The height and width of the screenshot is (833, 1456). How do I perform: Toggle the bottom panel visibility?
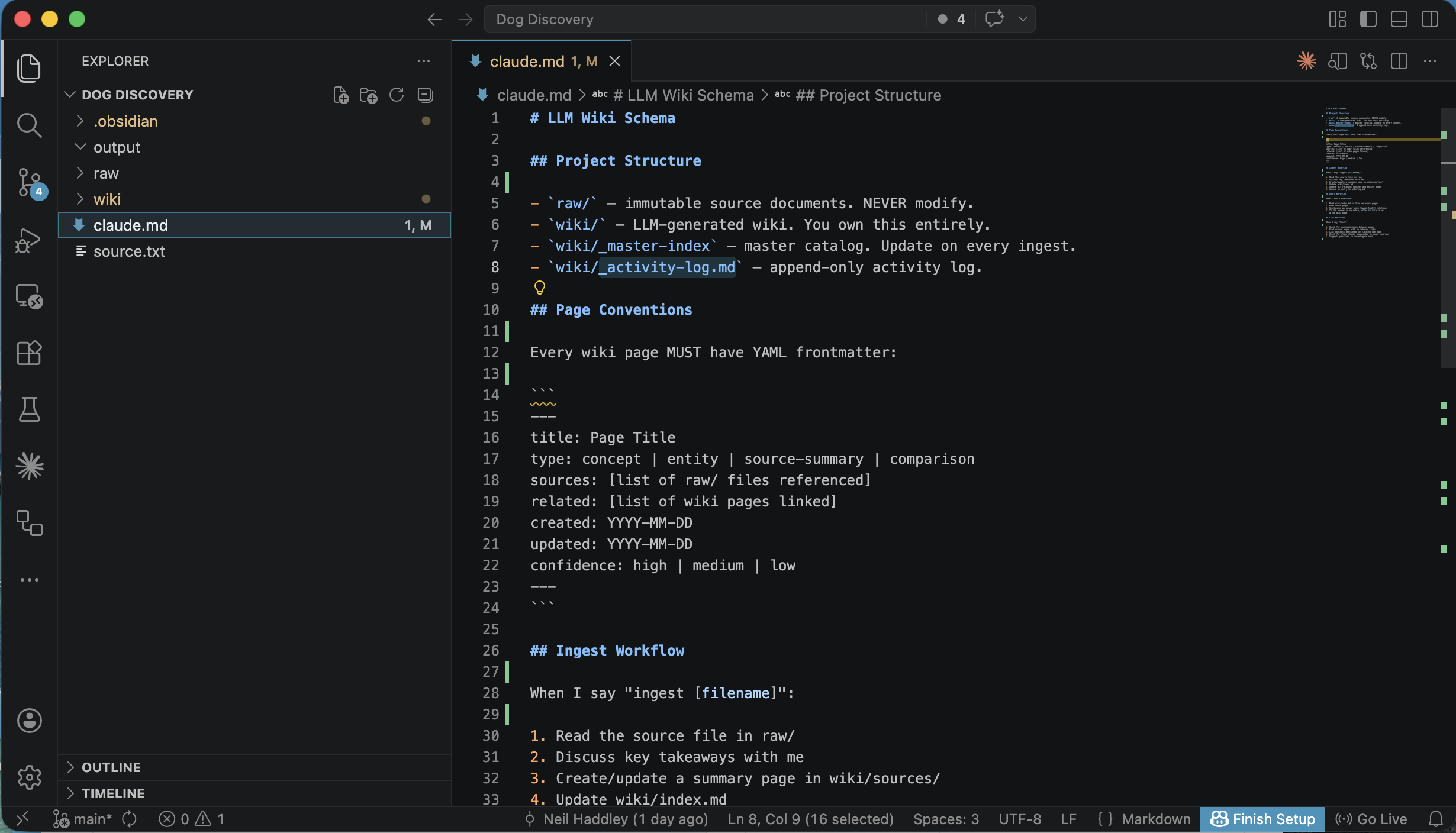(x=1399, y=19)
